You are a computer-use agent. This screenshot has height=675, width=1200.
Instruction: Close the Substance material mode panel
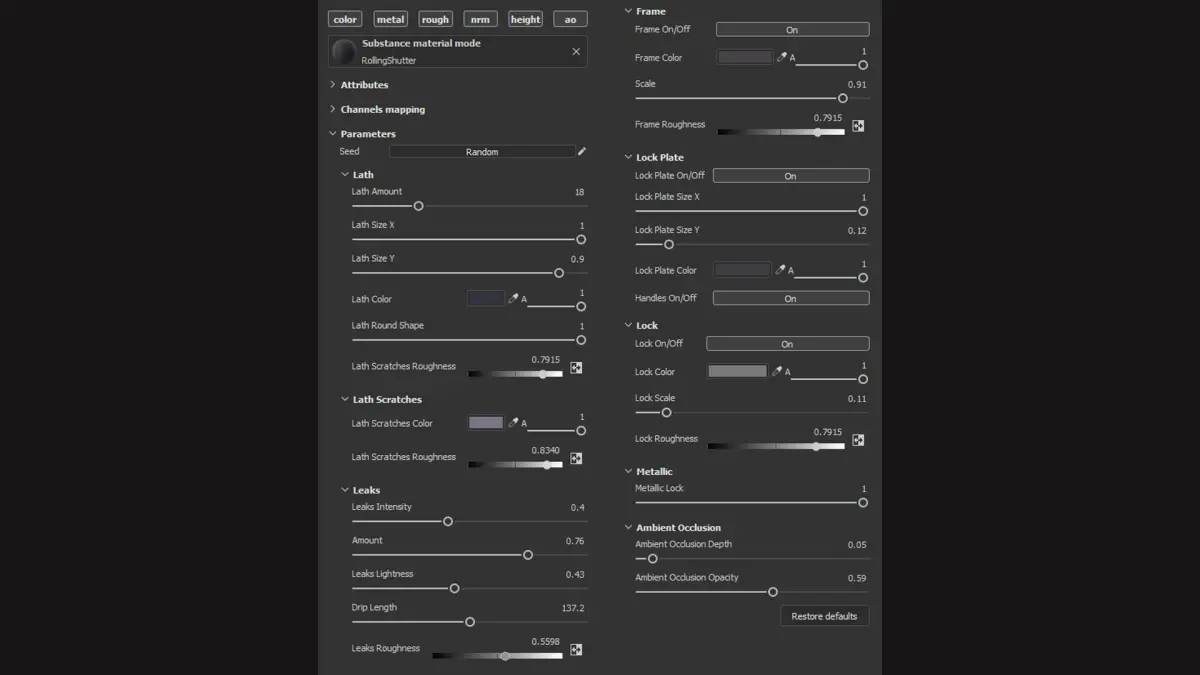[x=576, y=51]
